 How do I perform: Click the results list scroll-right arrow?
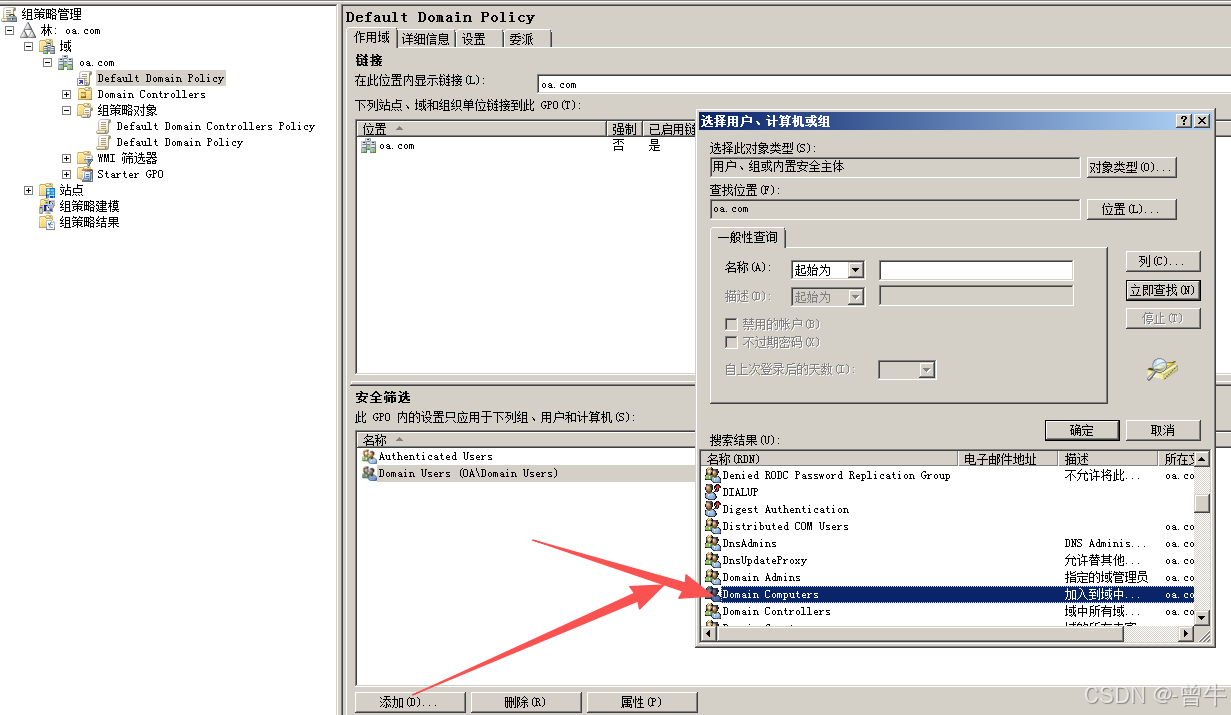1187,634
